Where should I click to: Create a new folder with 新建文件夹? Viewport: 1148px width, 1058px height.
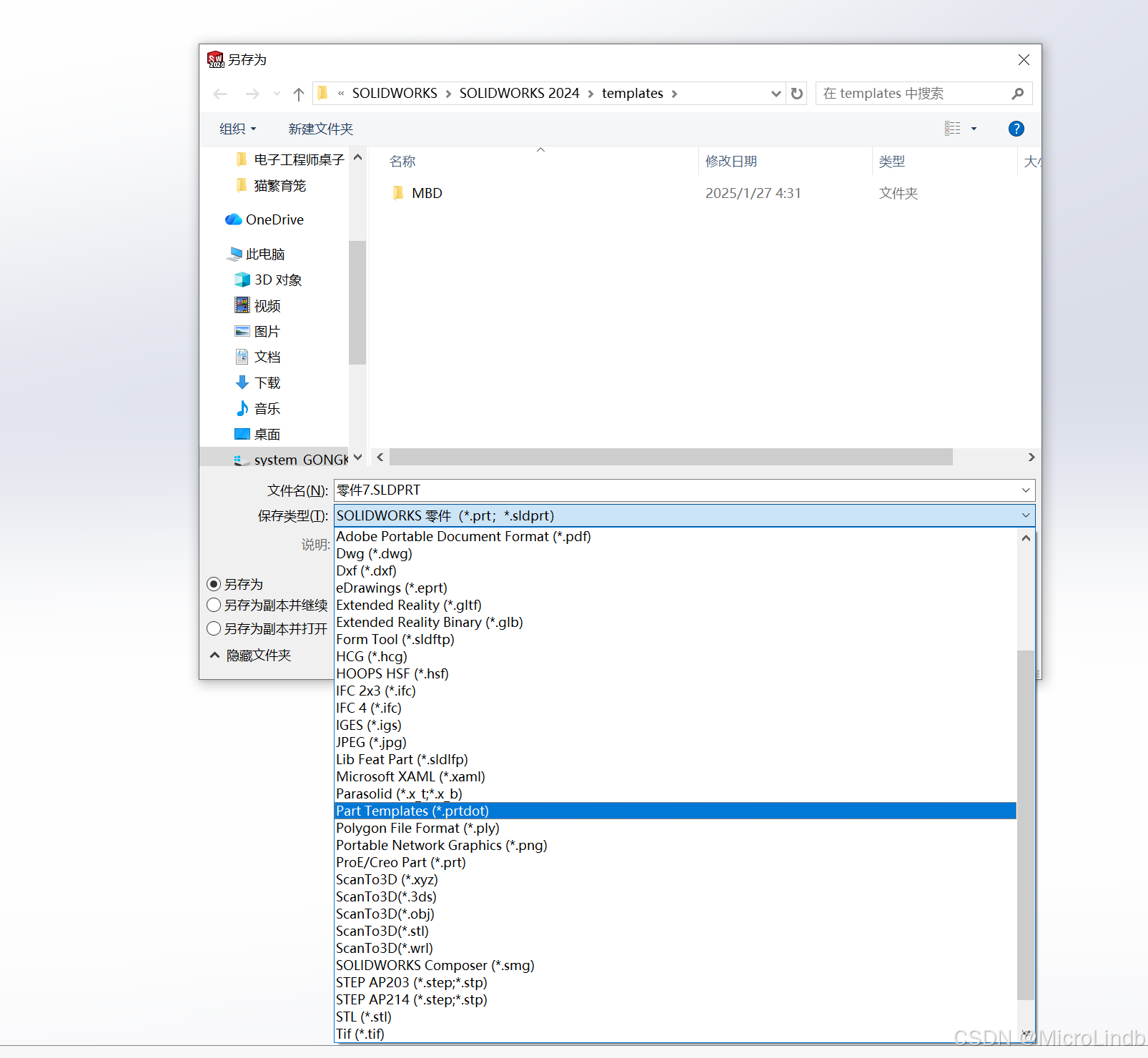point(321,129)
